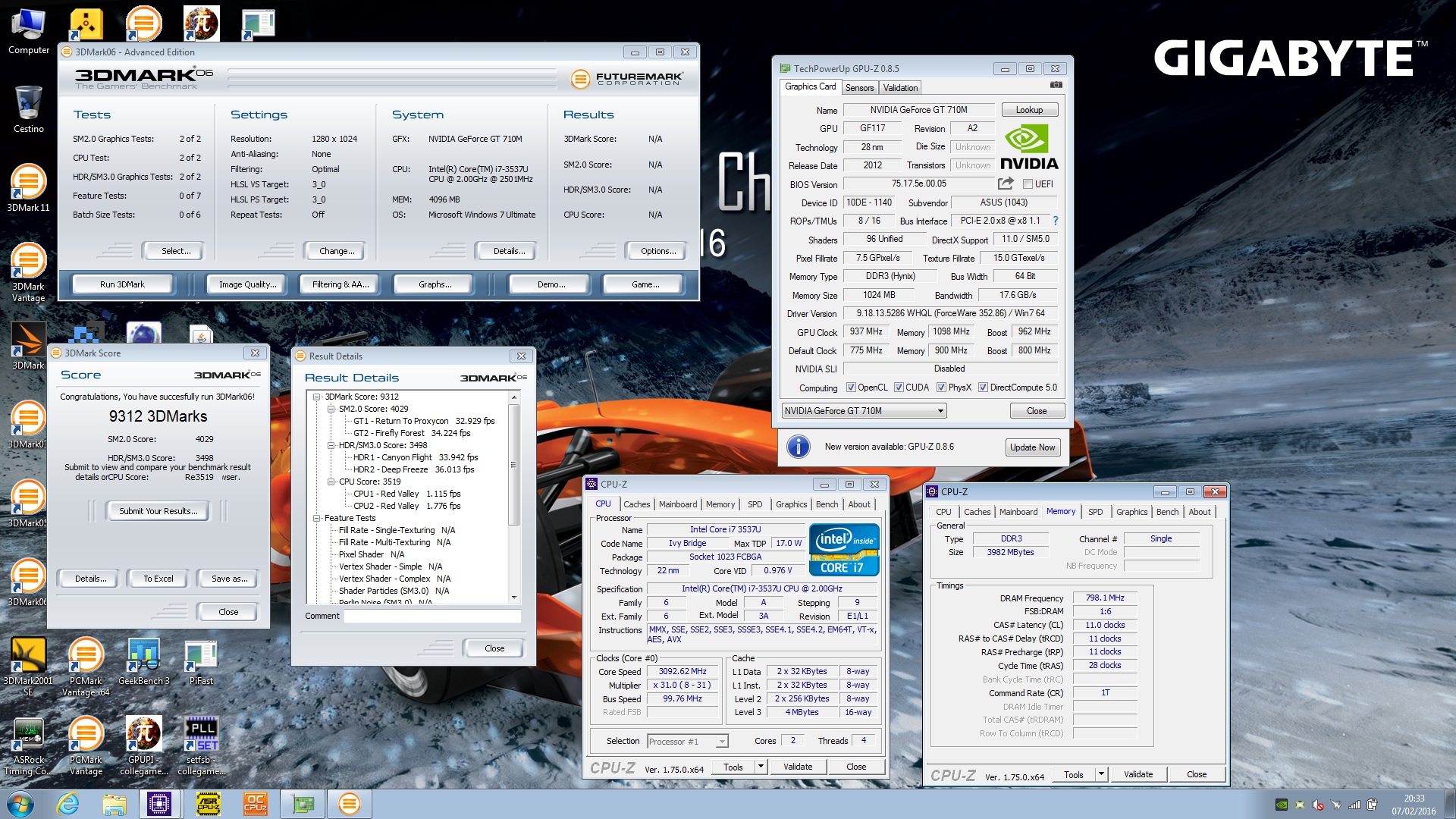This screenshot has height=819, width=1456.
Task: Open 3DMark2001 SE desktop shortcut
Action: pos(28,667)
